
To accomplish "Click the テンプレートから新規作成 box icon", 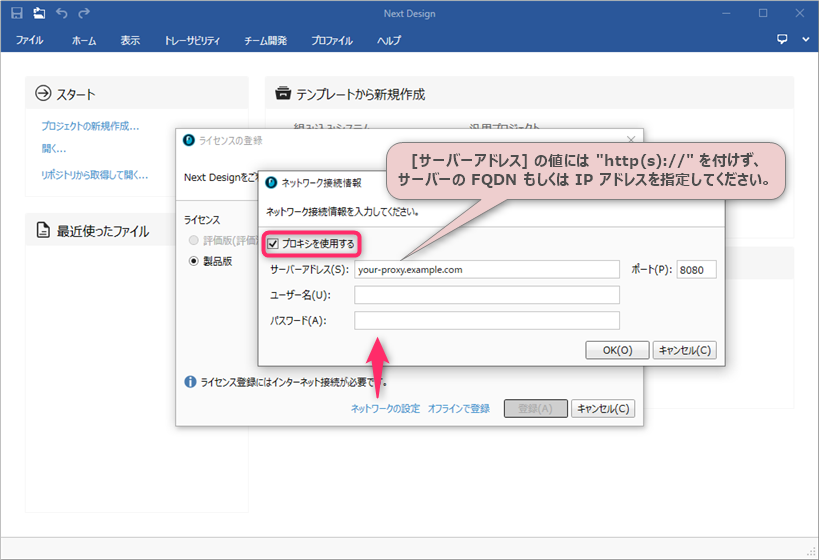I will point(283,93).
